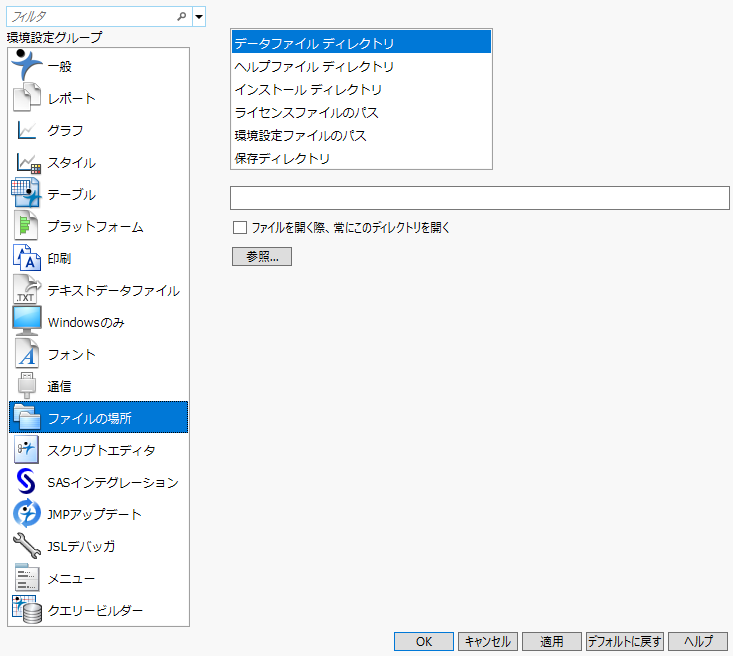Viewport: 733px width, 656px height.
Task: Select the JSLデバッガ wrench icon
Action: (26, 546)
